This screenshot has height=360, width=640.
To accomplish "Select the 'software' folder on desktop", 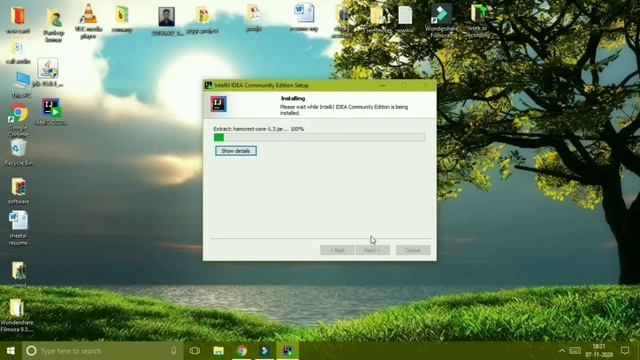I will pyautogui.click(x=18, y=191).
